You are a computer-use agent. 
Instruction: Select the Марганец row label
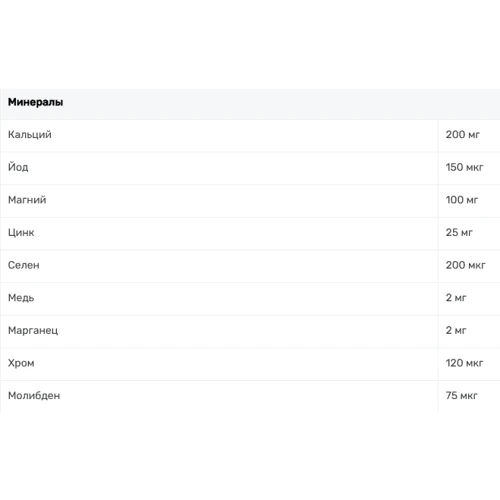33,331
